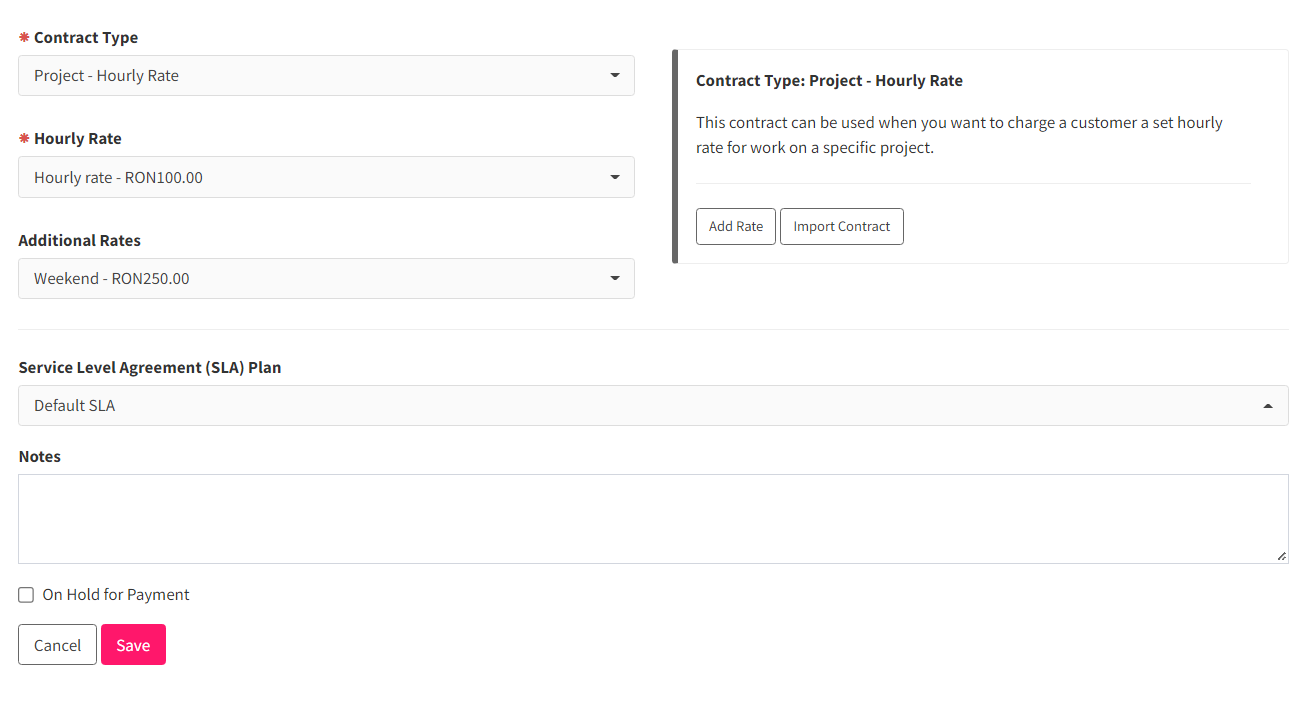Click the caret arrow in Additional Rates field

(x=615, y=278)
